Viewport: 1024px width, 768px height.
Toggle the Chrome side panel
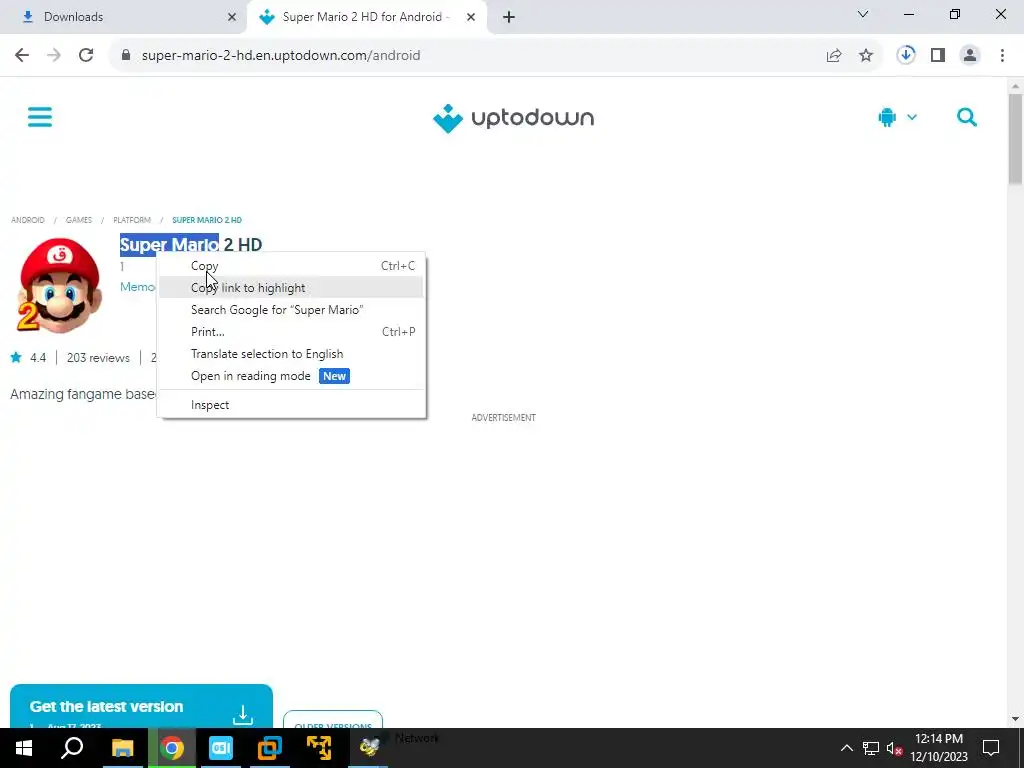tap(938, 56)
